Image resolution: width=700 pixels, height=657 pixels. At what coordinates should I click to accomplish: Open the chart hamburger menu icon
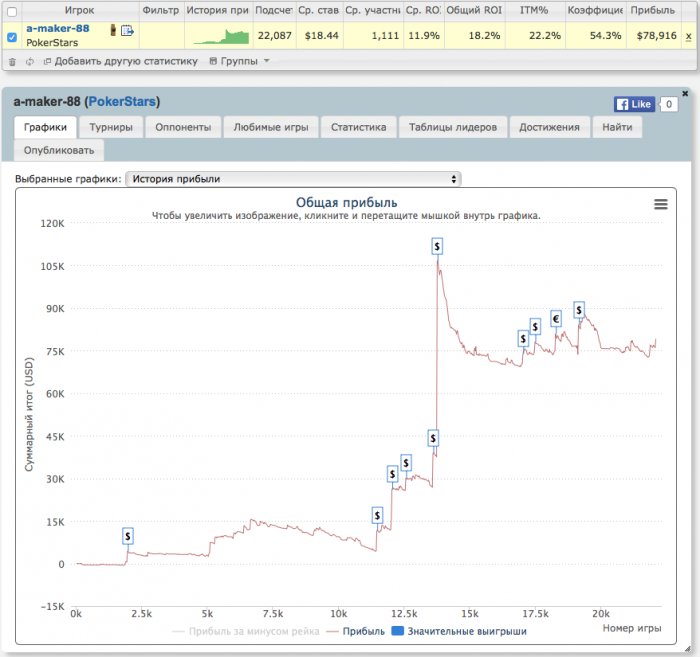coord(660,204)
